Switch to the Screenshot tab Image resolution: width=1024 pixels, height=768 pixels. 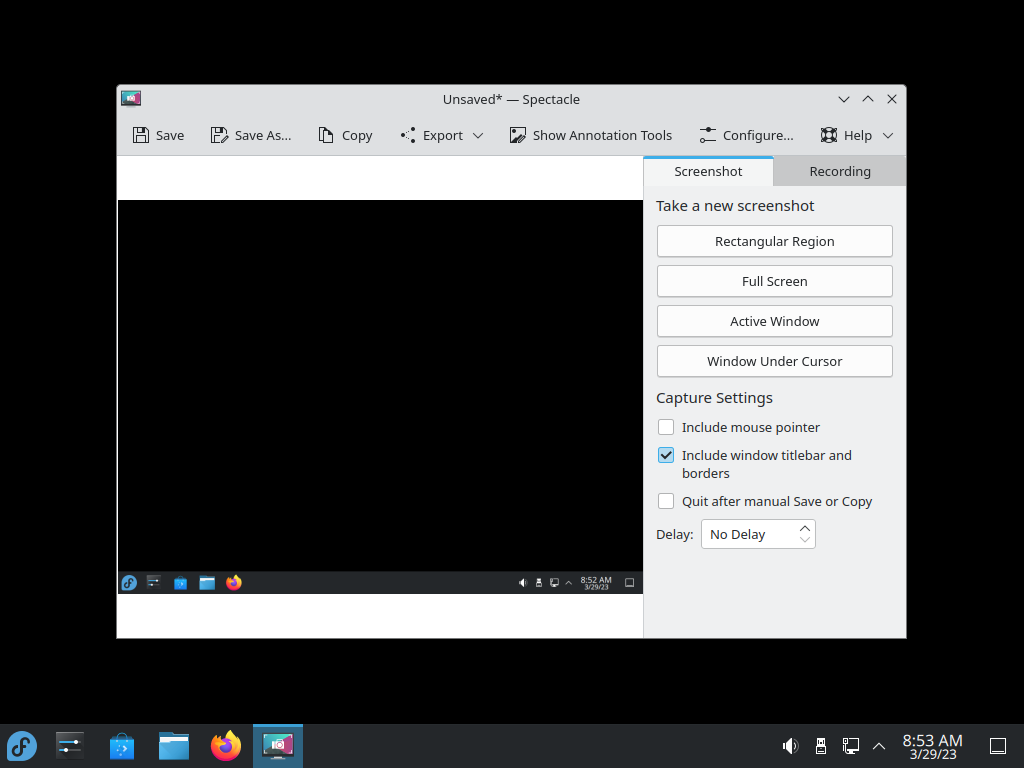click(708, 171)
